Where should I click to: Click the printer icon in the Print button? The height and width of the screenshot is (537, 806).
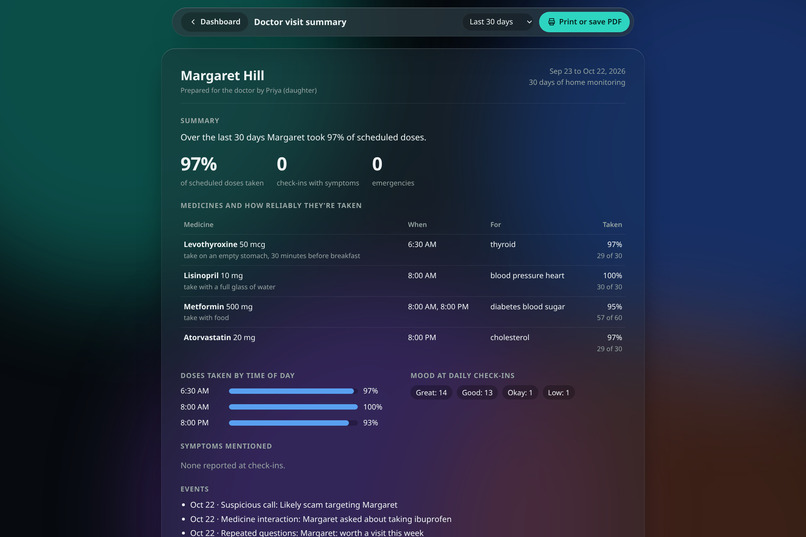tap(551, 22)
